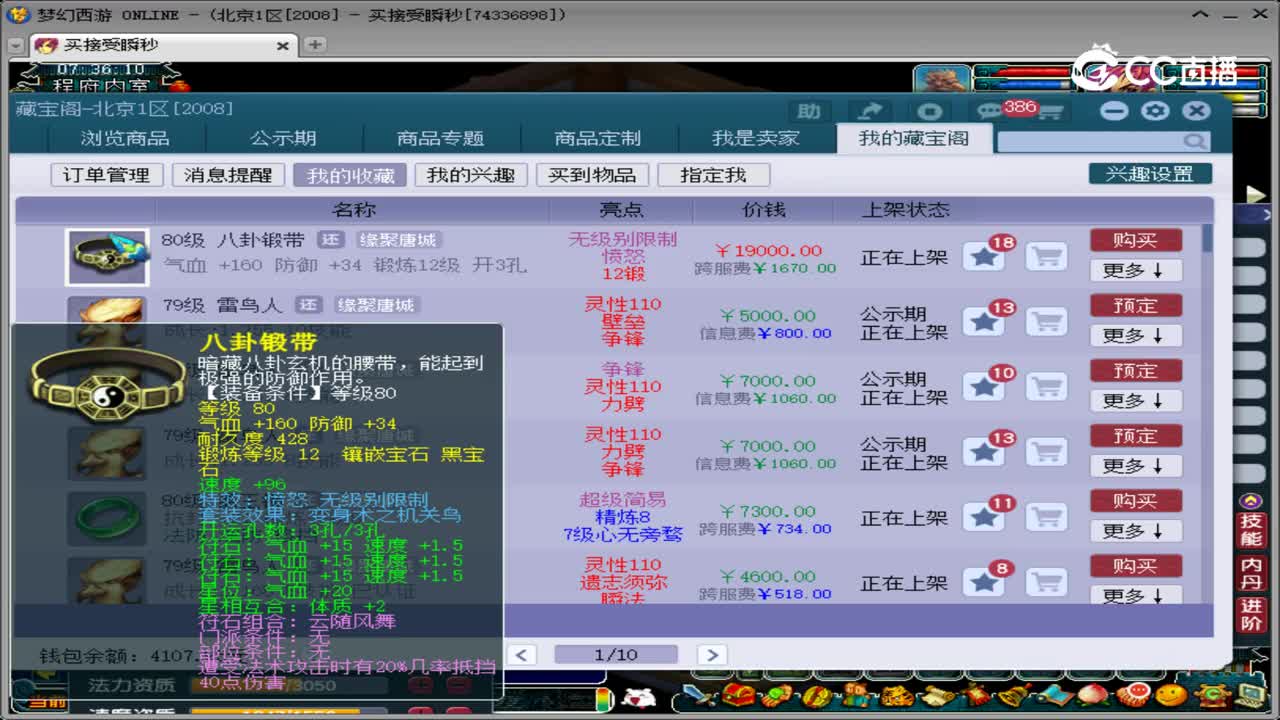Screen dimensions: 1280x720
Task: Expand 更多 on the ¥19000 八卦锻带 row
Action: click(x=1135, y=270)
